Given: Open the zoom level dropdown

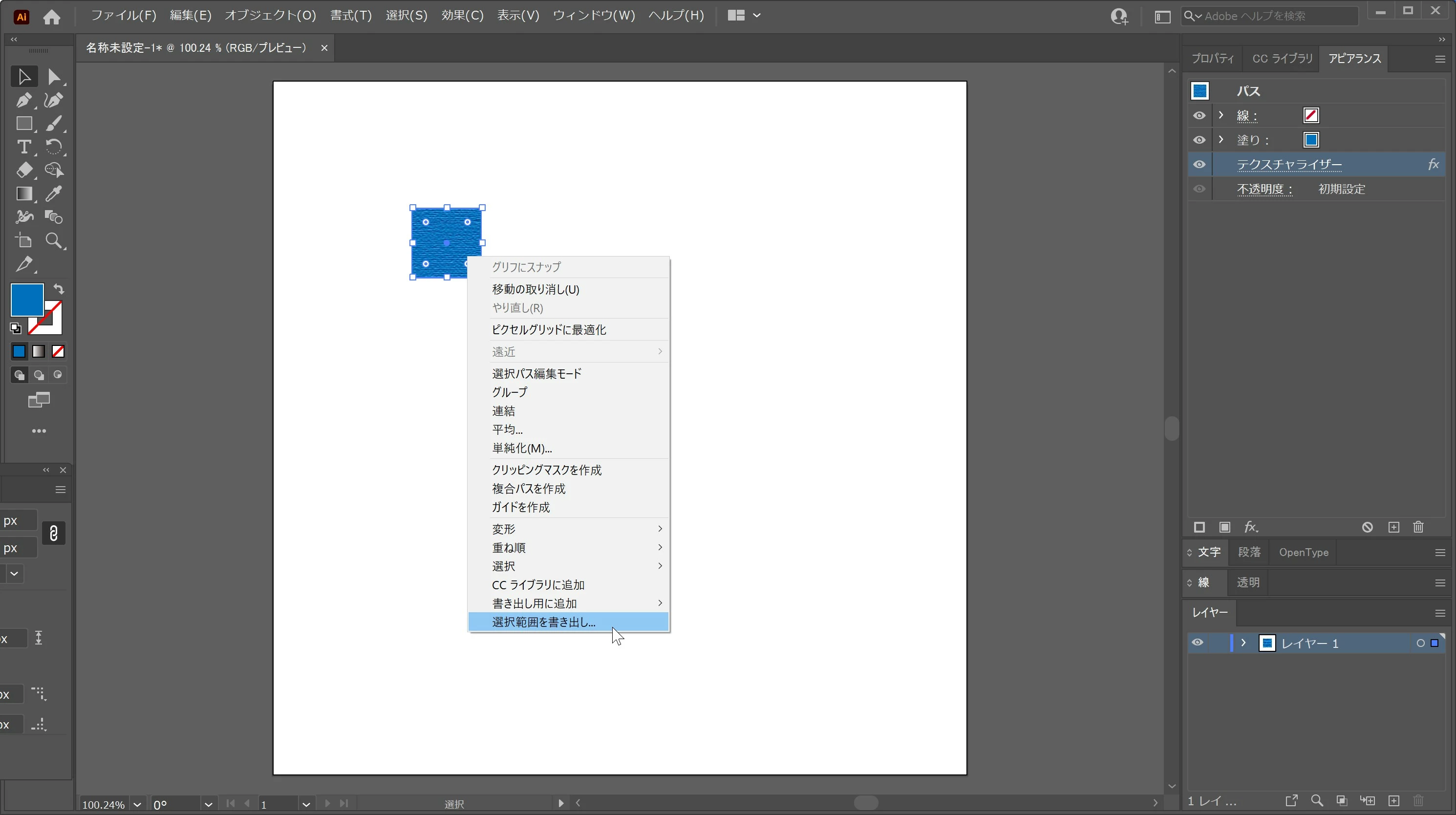Looking at the screenshot, I should (x=137, y=804).
